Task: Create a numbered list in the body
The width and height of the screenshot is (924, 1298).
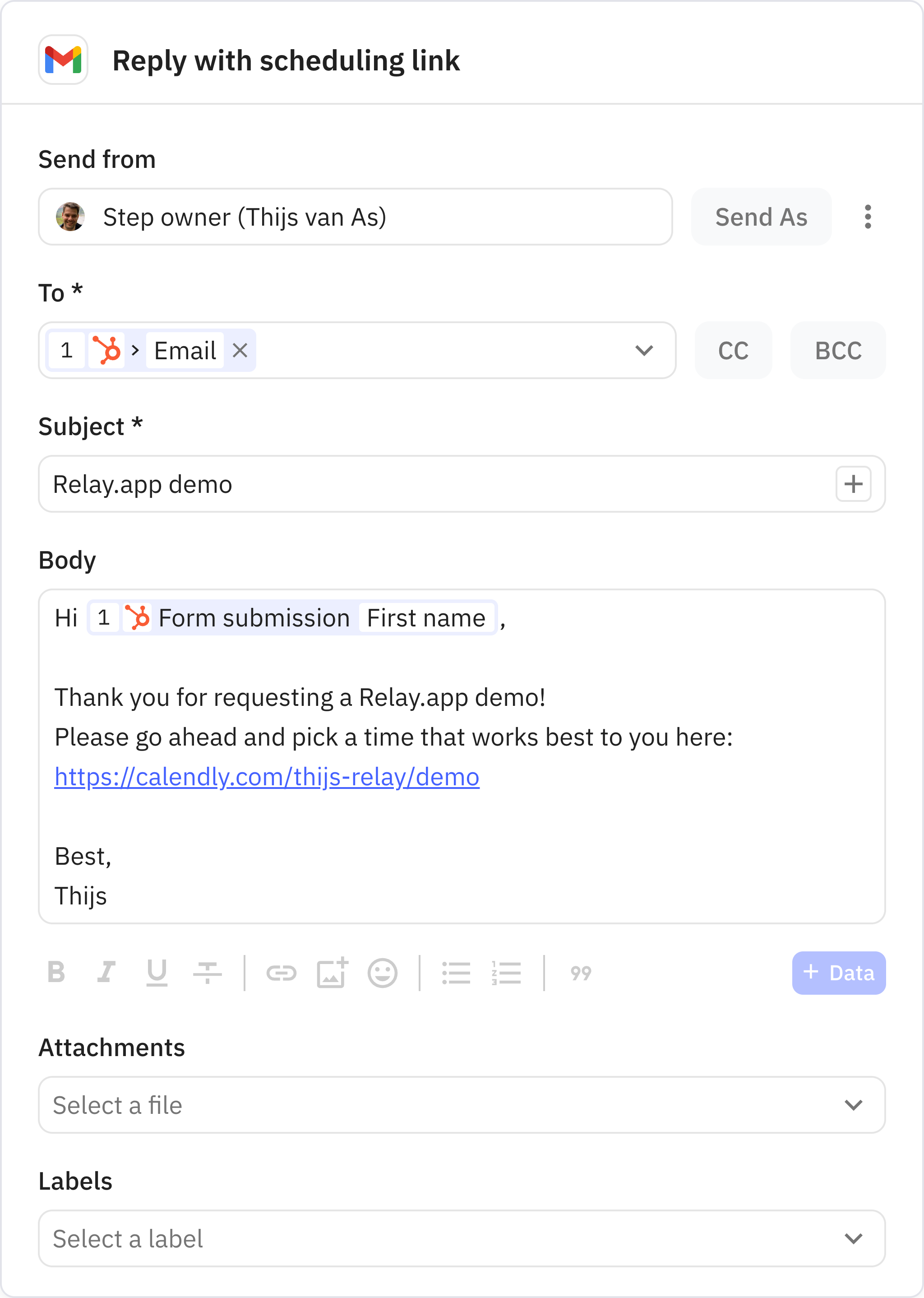Action: tap(506, 973)
